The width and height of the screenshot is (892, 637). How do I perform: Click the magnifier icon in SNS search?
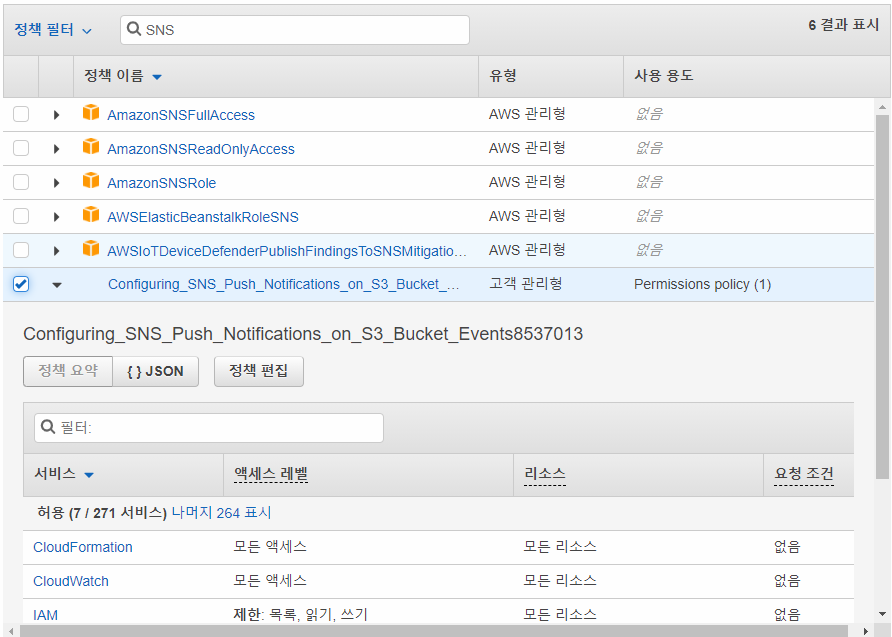click(x=134, y=29)
